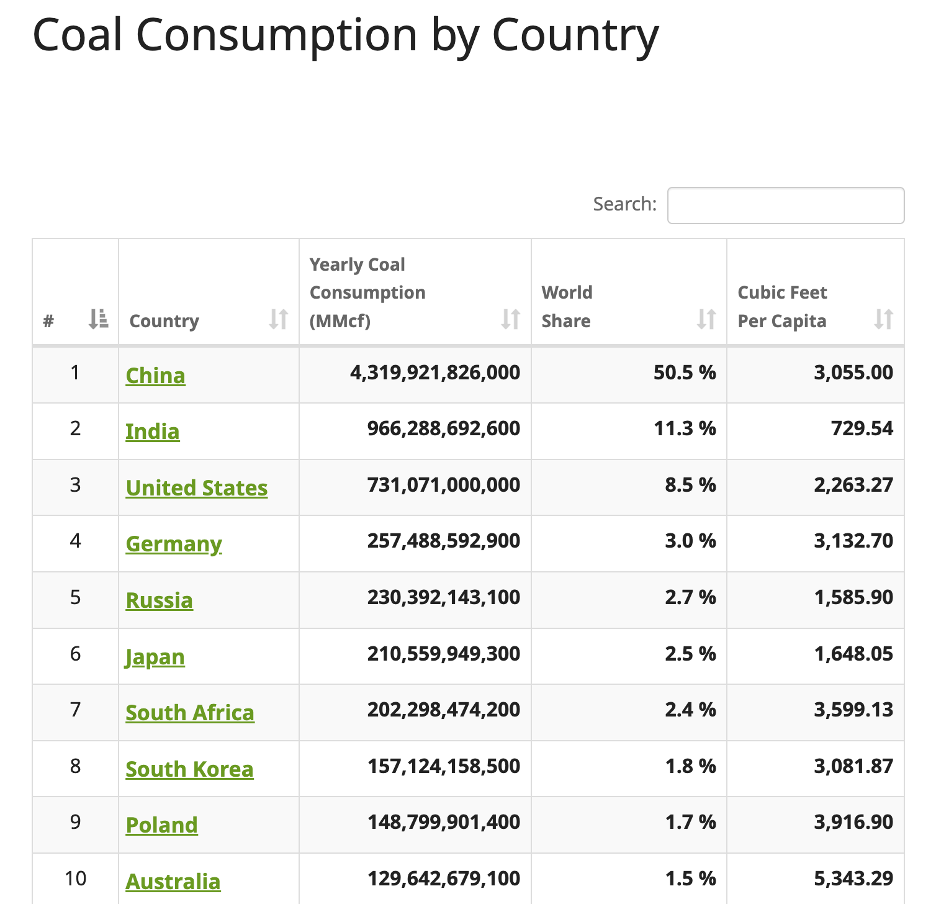The height and width of the screenshot is (904, 936).
Task: Click sort icon for Yearly Coal Consumption column
Action: tap(510, 320)
